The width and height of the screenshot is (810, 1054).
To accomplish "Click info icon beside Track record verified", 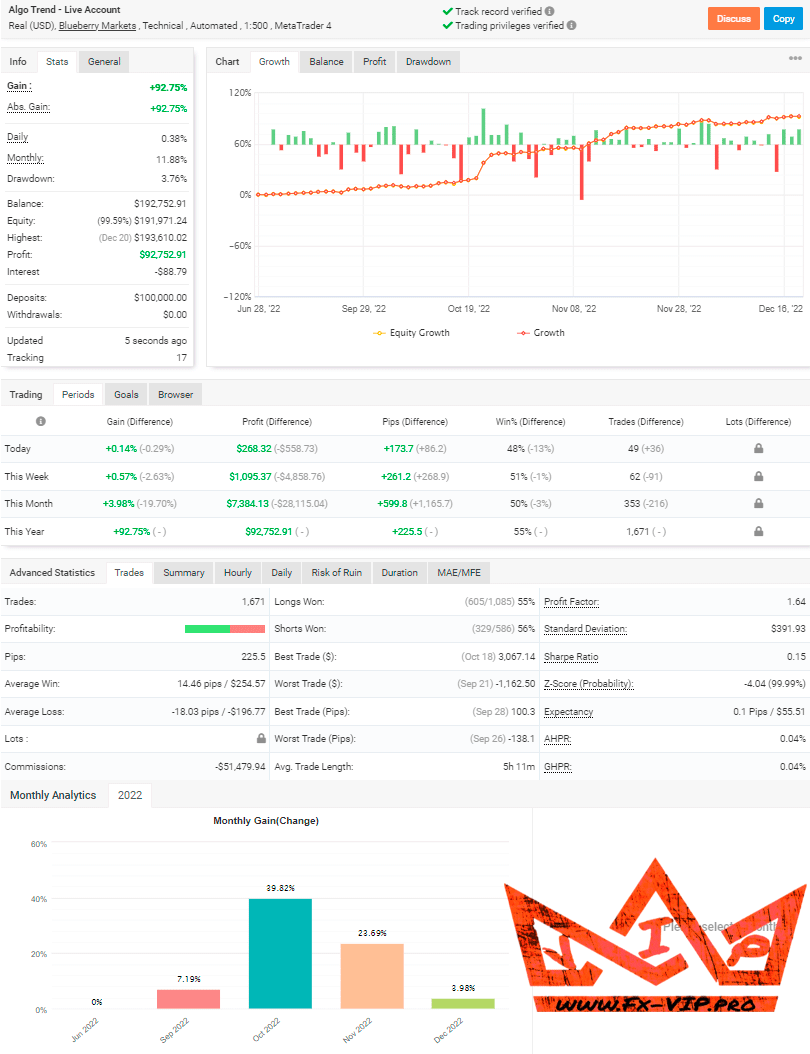I will pos(550,11).
